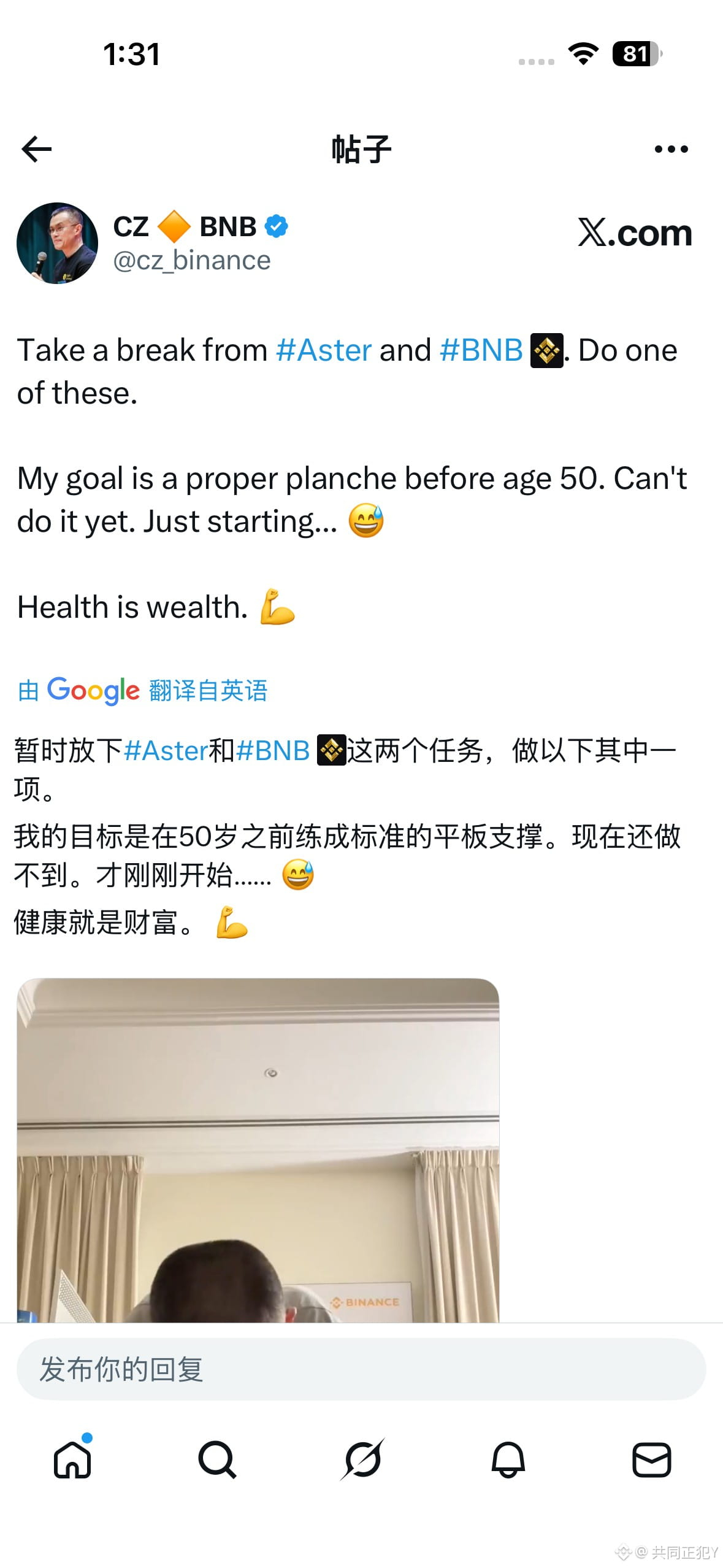Image resolution: width=723 pixels, height=1568 pixels.
Task: Tap the CZ BNB display name
Action: [x=185, y=227]
